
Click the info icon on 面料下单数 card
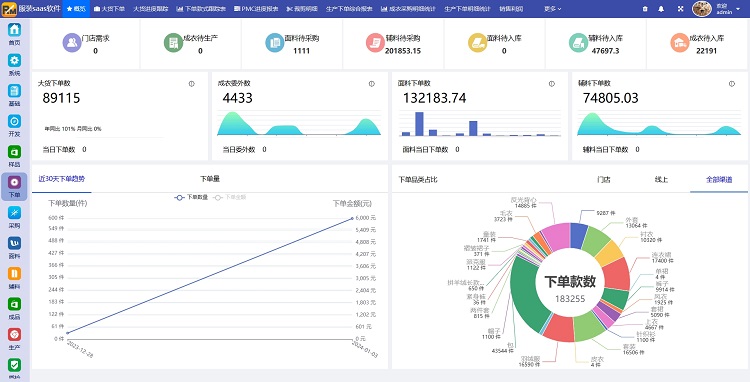coord(551,84)
